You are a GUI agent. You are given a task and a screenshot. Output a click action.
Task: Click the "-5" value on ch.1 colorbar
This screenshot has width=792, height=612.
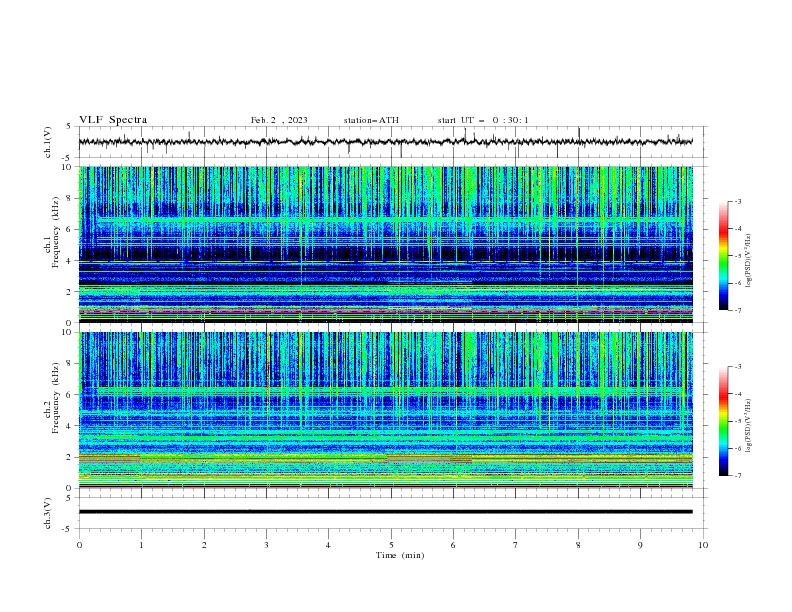point(738,256)
